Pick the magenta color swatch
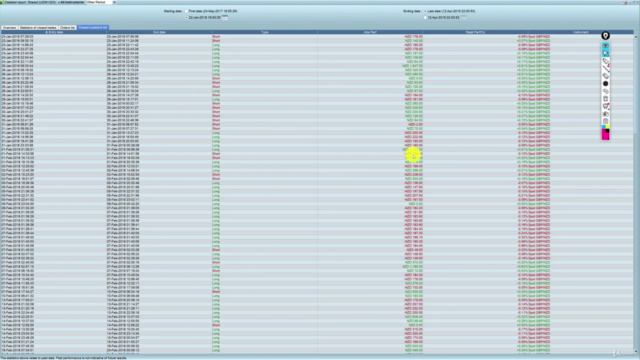 [604, 136]
